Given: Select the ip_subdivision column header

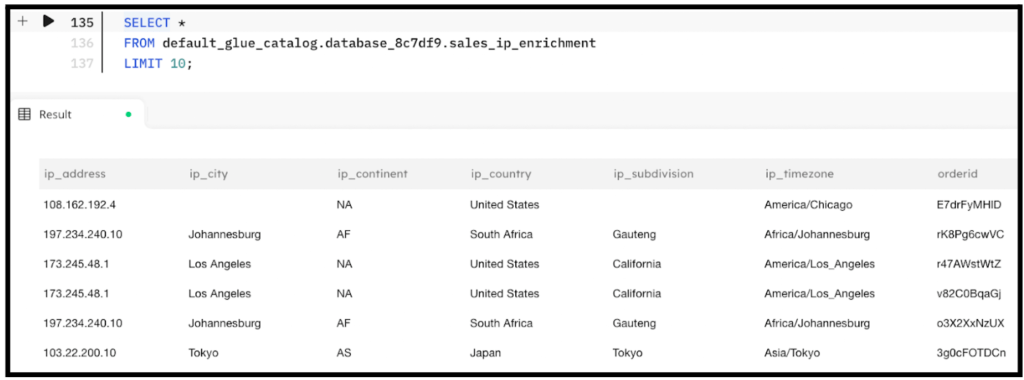Looking at the screenshot, I should 653,174.
